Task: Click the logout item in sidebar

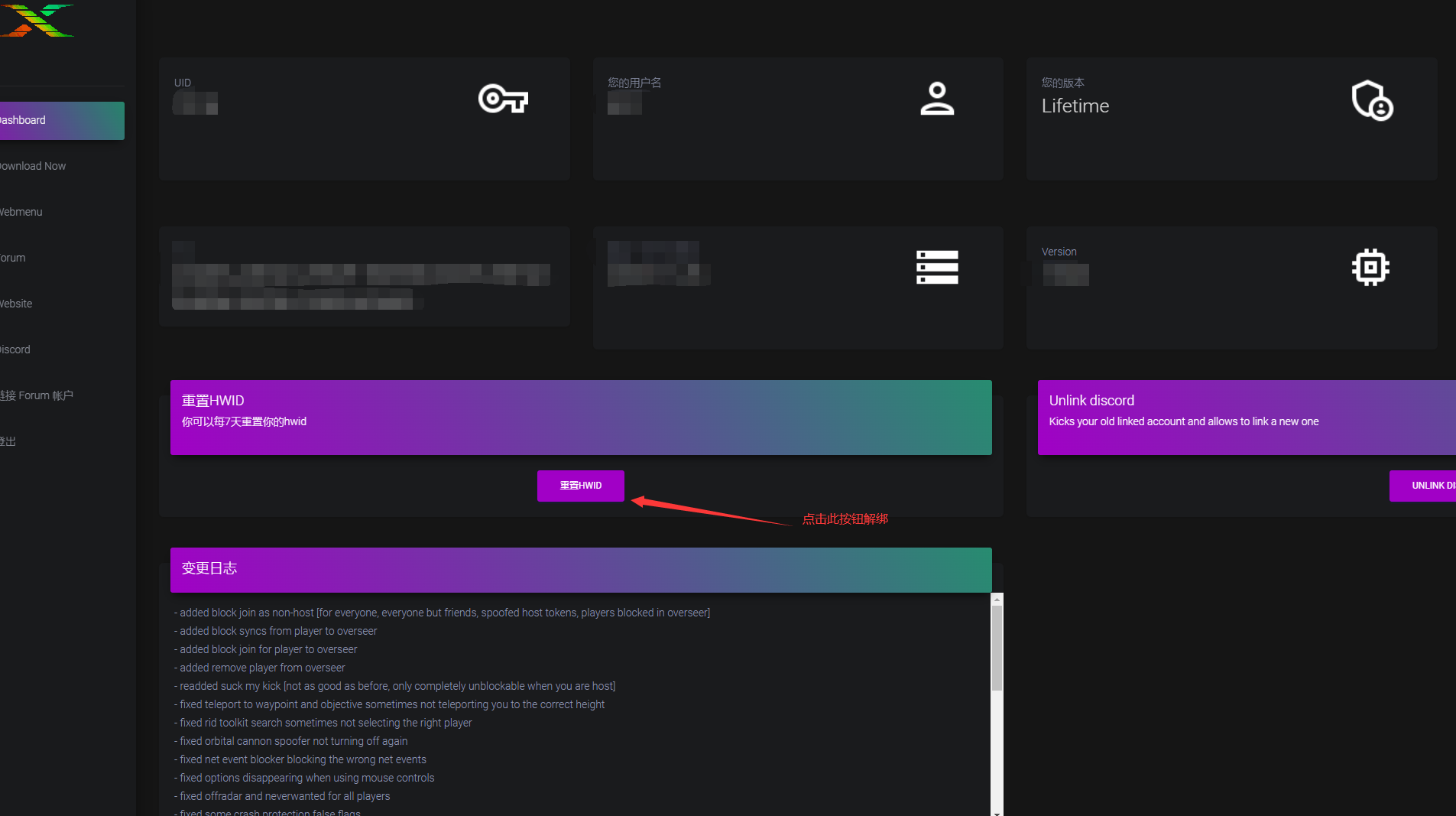Action: click(8, 441)
